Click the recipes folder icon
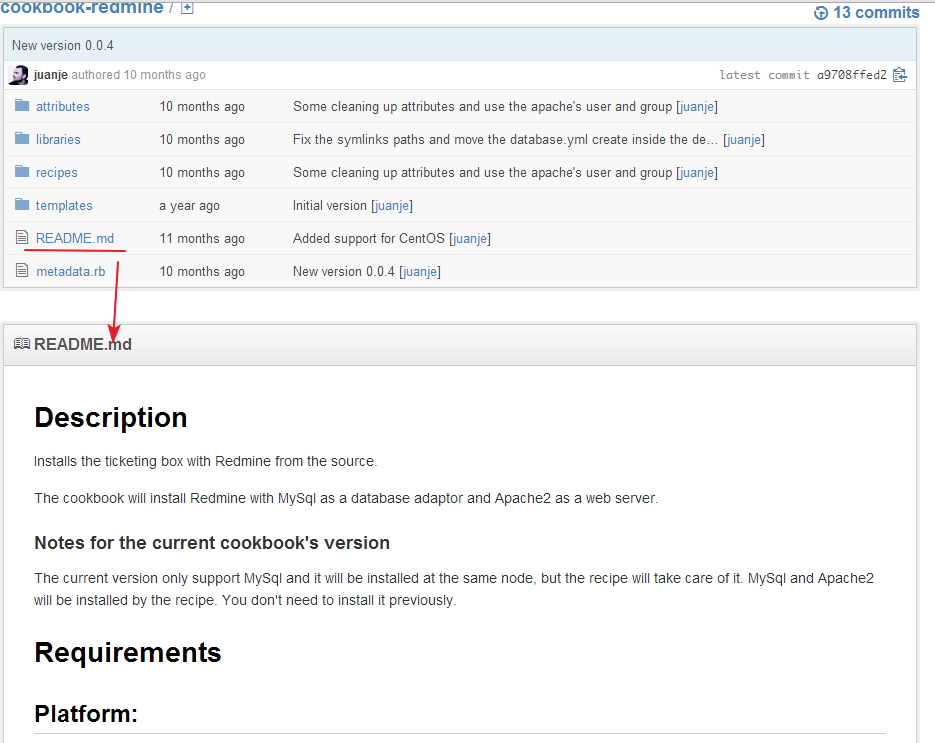This screenshot has width=935, height=743. coord(22,172)
